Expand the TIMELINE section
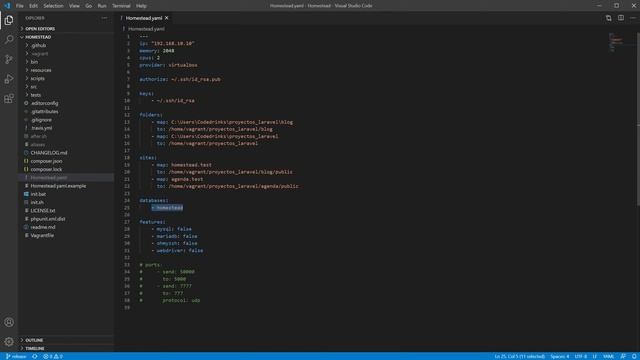640x360 pixels. click(x=35, y=348)
